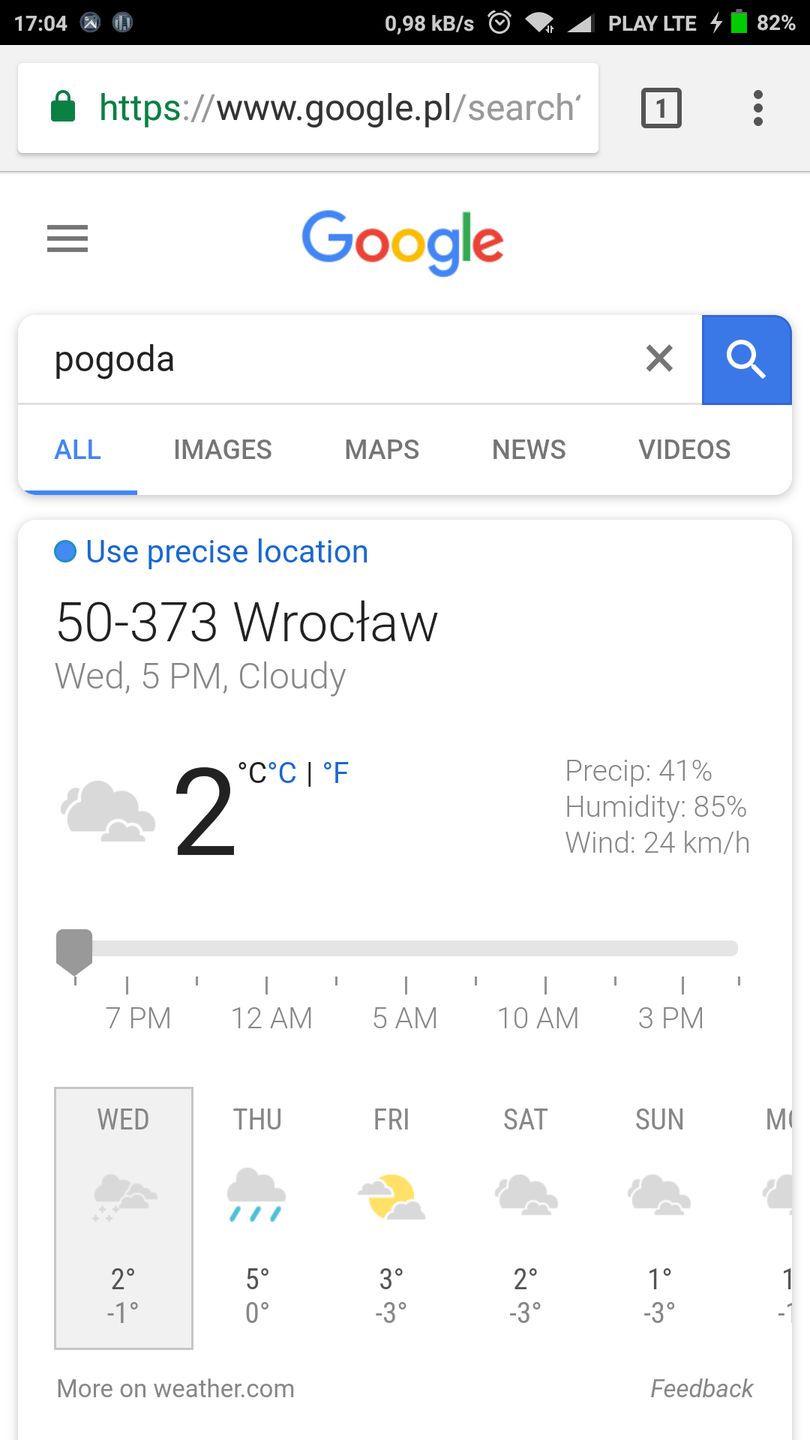
Task: Tap the green lock security icon
Action: click(x=63, y=107)
